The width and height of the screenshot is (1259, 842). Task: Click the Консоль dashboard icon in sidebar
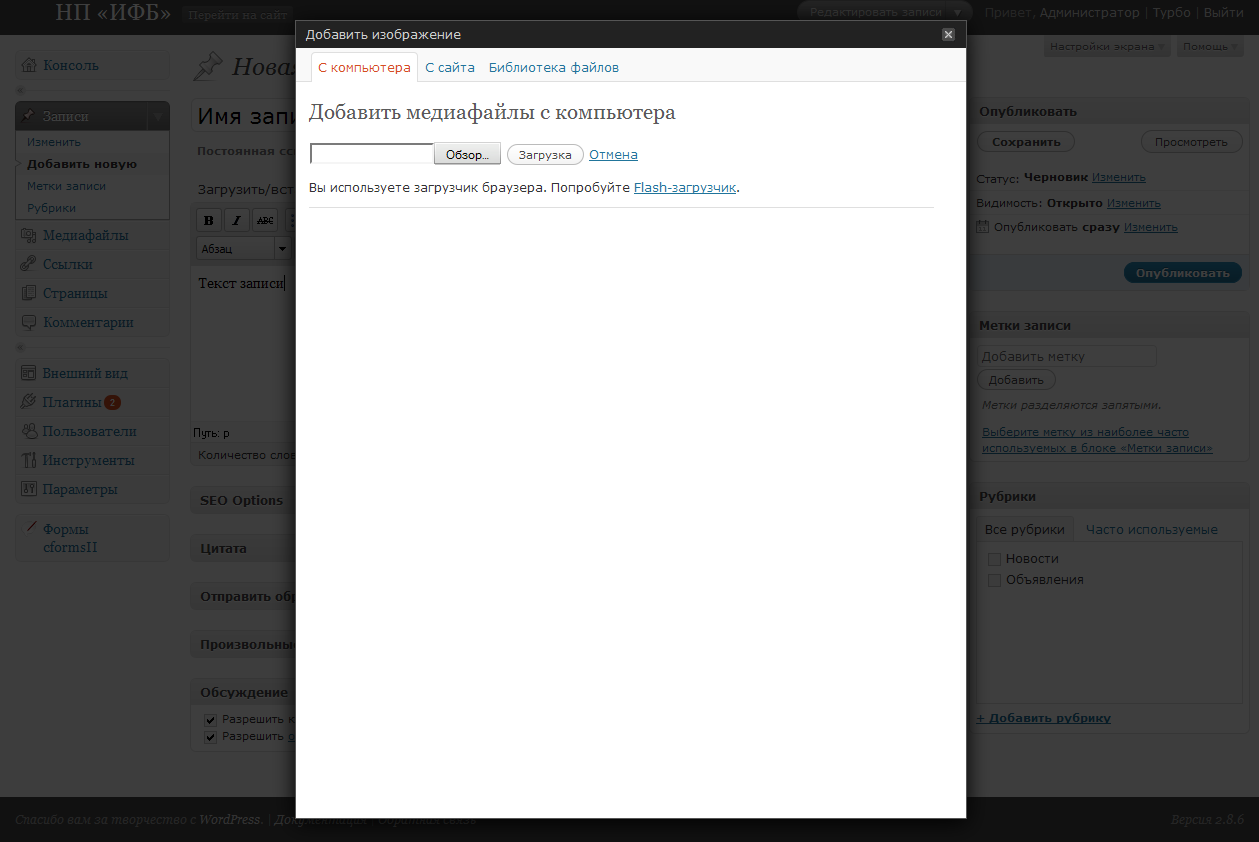click(x=28, y=66)
